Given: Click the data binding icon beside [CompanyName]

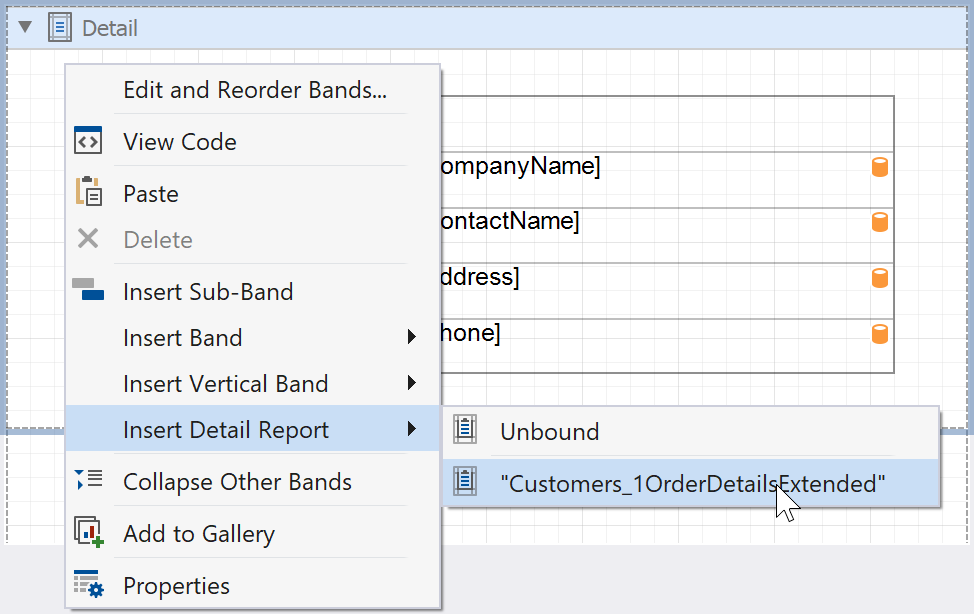Looking at the screenshot, I should click(877, 166).
